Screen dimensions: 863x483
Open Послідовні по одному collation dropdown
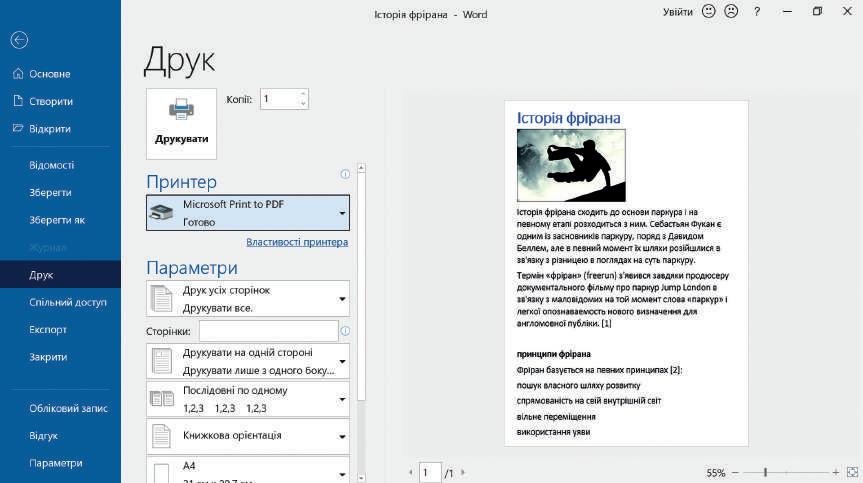(248, 399)
